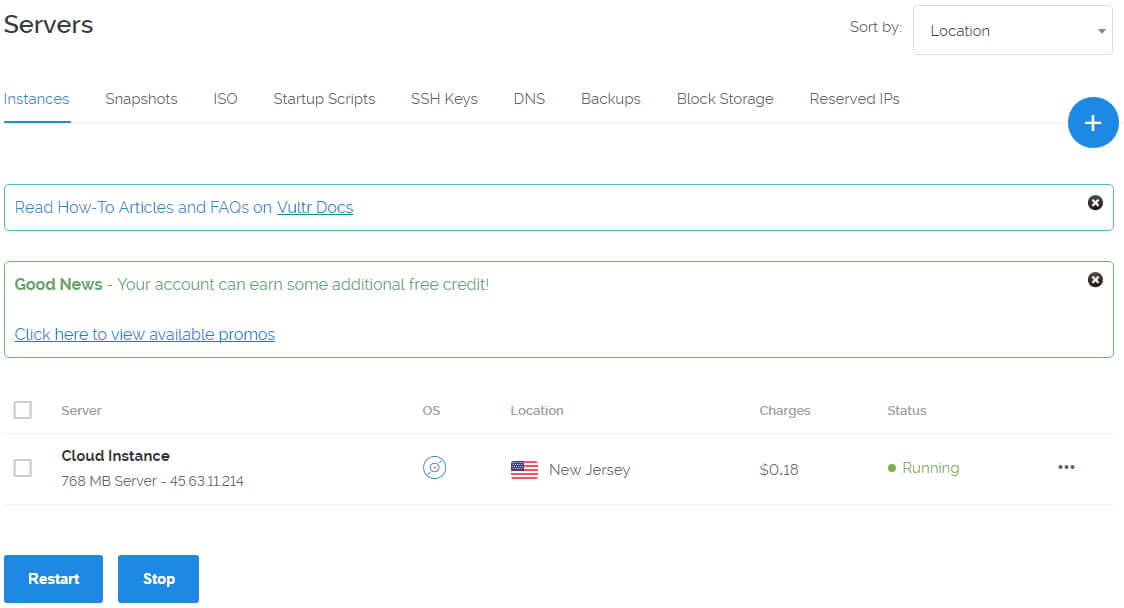Open the Sort by Location dropdown

pyautogui.click(x=1012, y=31)
